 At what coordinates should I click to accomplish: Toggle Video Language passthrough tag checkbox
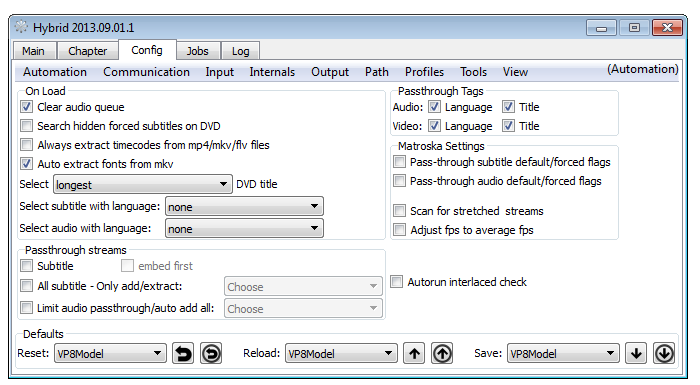(434, 126)
